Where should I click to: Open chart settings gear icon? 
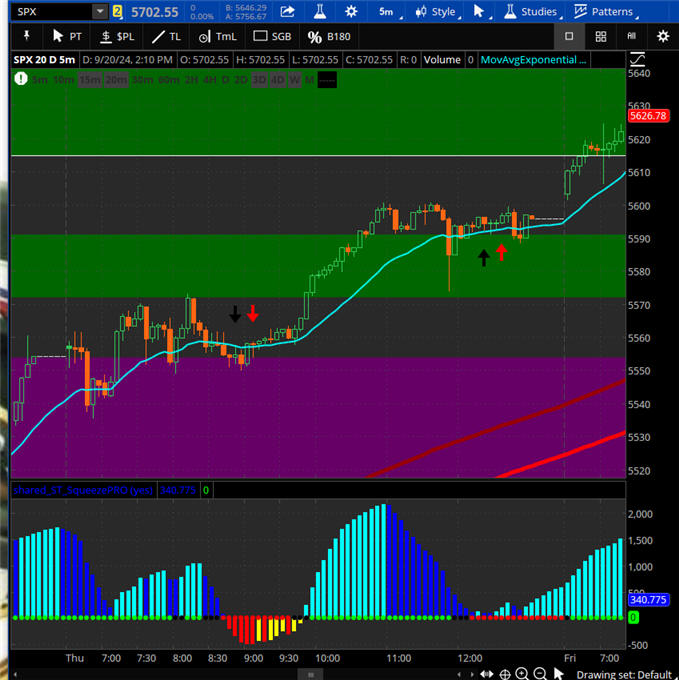351,12
